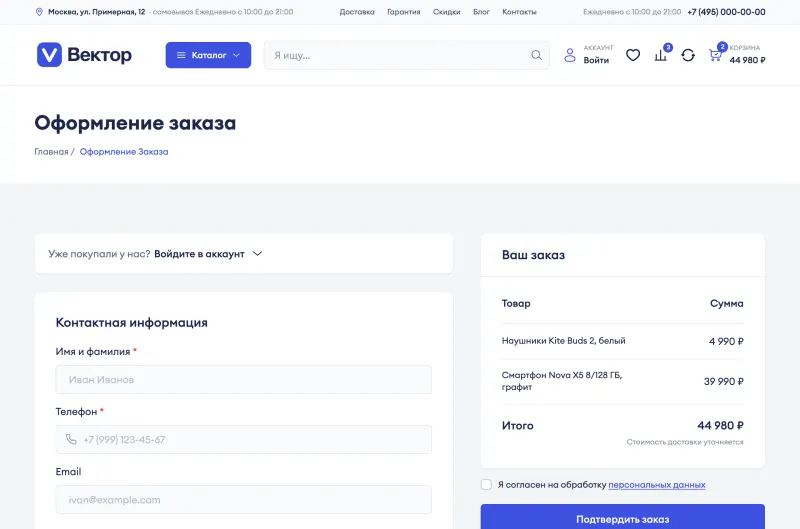Click the 'Наушники Kite Buds 2, белый' item
The height and width of the screenshot is (529, 800).
563,340
